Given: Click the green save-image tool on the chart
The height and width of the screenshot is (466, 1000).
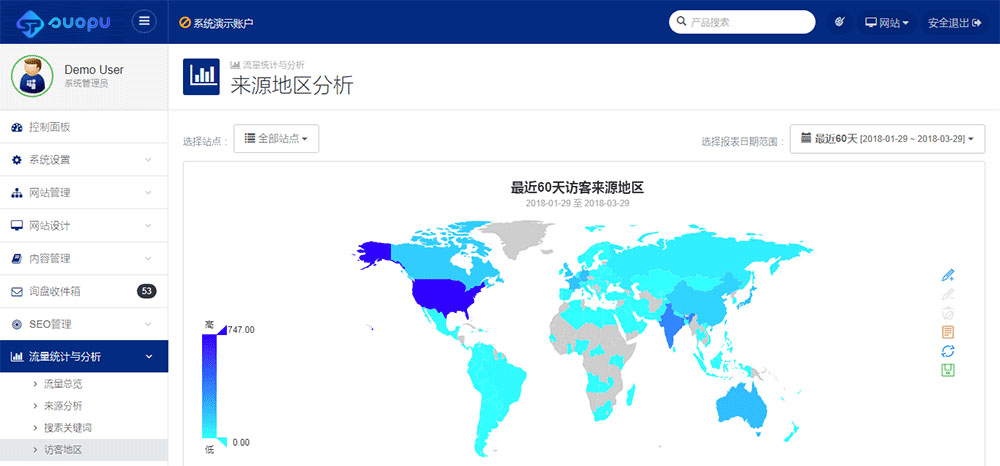Looking at the screenshot, I should (x=948, y=370).
